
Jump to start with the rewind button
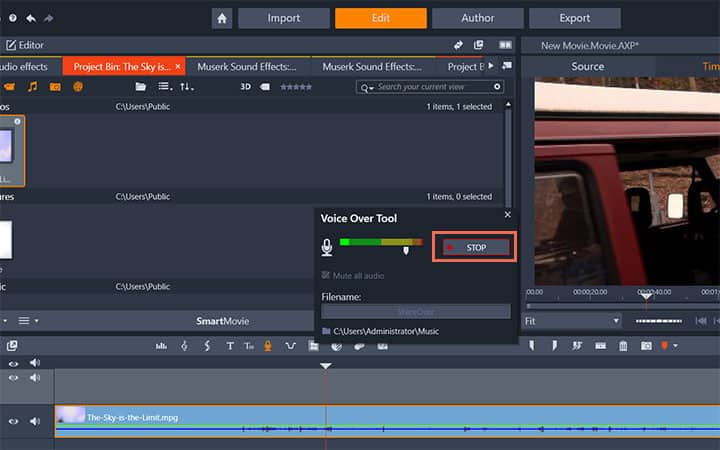click(701, 321)
